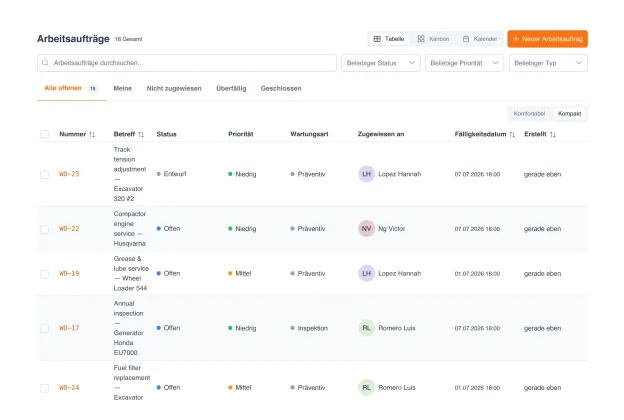Screen dimensions: 624x420
Task: Click Annual inspection subject text
Action: pos(129,328)
